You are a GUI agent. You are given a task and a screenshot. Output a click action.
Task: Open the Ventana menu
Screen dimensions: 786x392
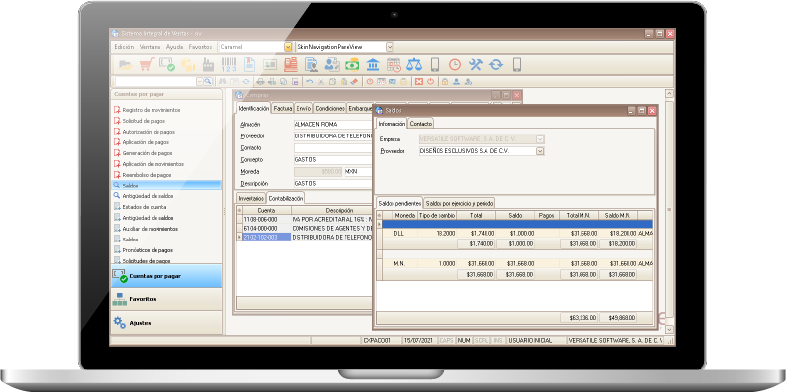pyautogui.click(x=150, y=47)
